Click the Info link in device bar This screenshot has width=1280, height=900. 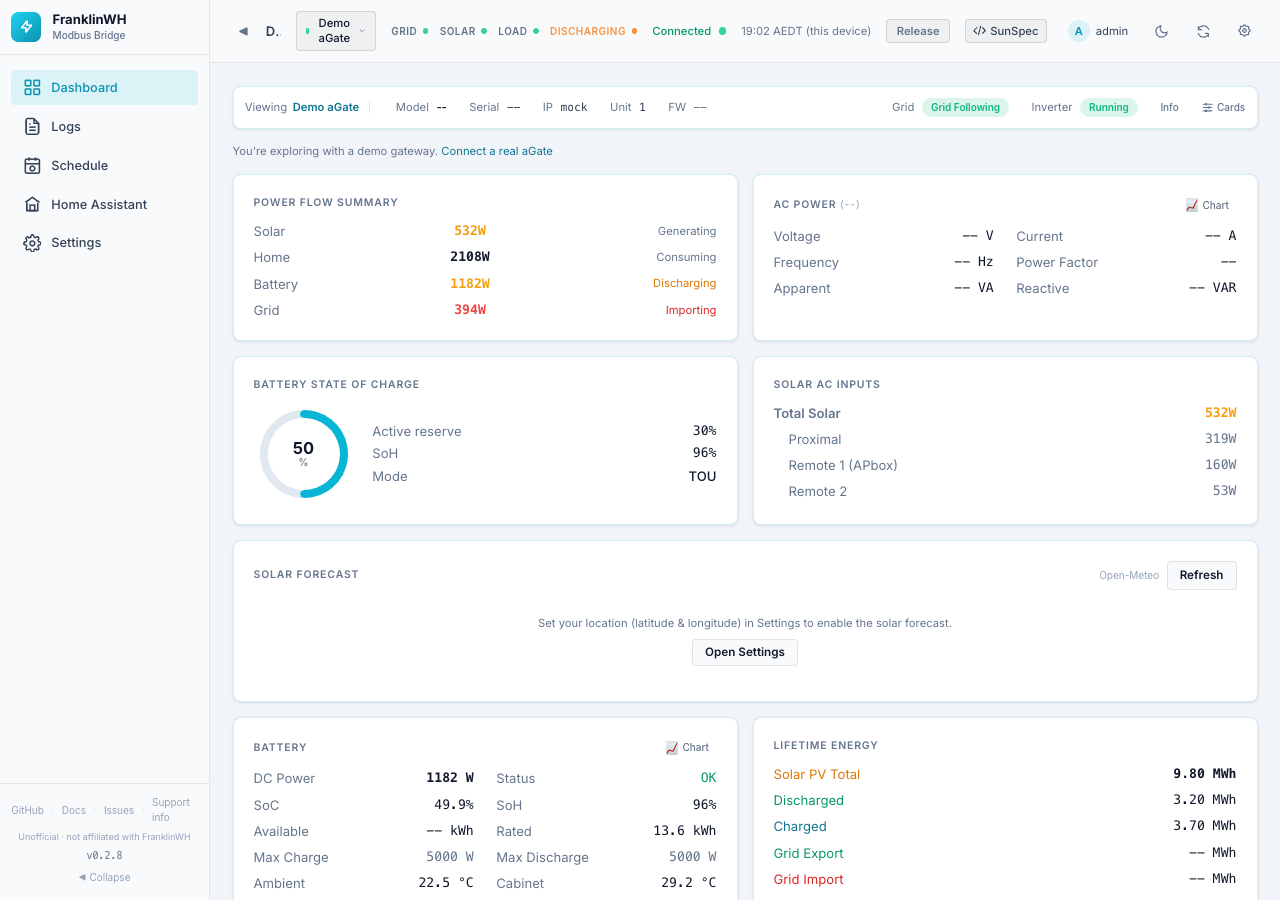coord(1169,107)
